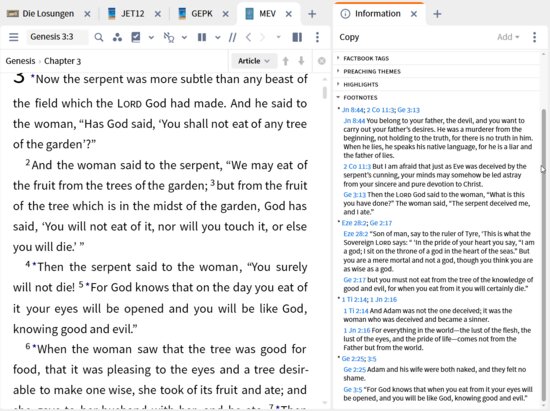Image resolution: width=550 pixels, height=411 pixels.
Task: Close the MEV tab
Action: coord(289,14)
